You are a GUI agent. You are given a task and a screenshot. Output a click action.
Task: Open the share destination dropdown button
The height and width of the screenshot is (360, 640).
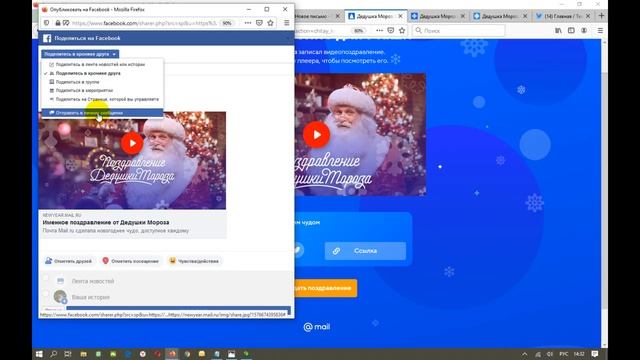pyautogui.click(x=80, y=54)
